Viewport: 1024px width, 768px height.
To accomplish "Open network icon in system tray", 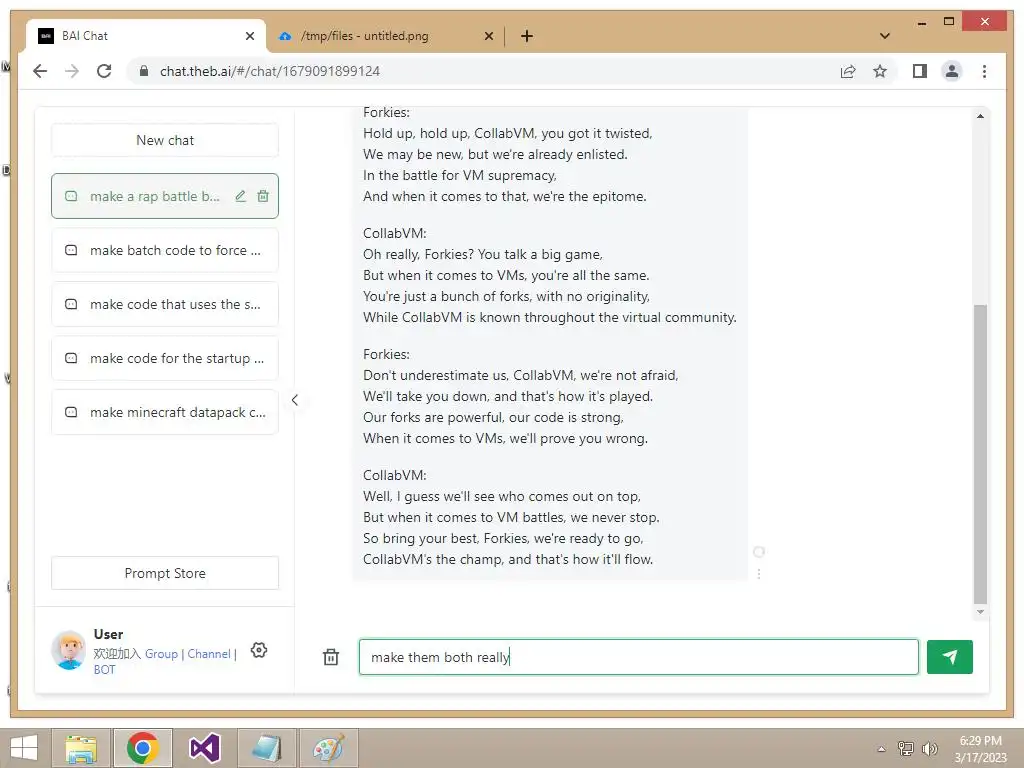I will (906, 749).
